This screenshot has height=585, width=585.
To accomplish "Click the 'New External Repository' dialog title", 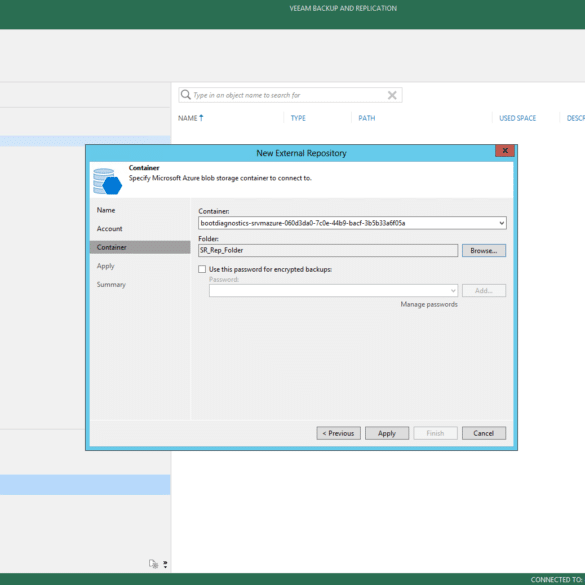I will coord(301,153).
